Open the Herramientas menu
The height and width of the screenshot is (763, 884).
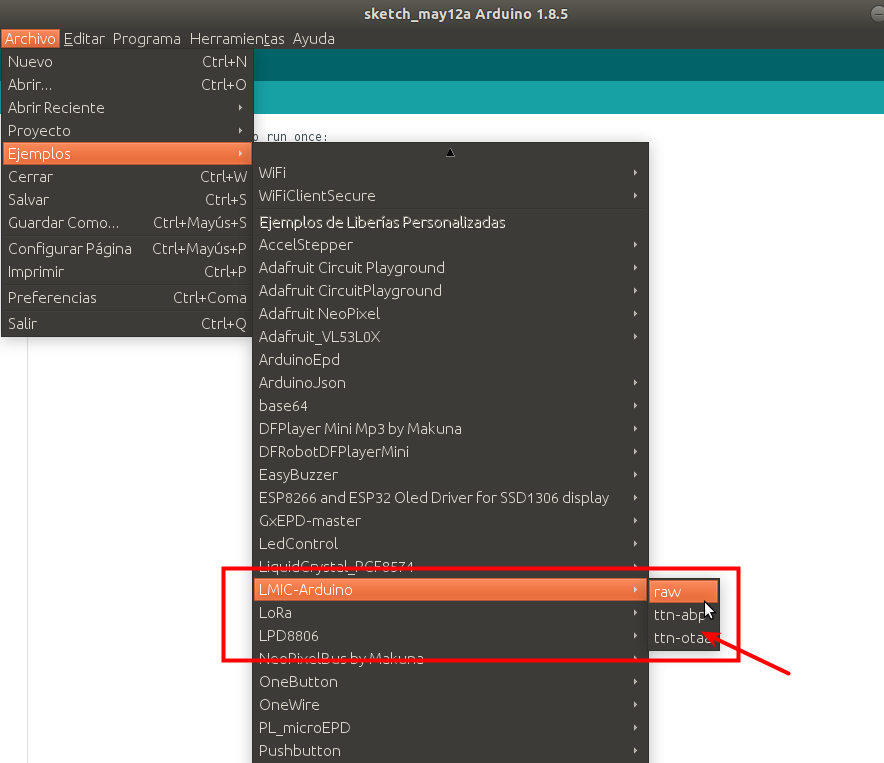click(237, 38)
